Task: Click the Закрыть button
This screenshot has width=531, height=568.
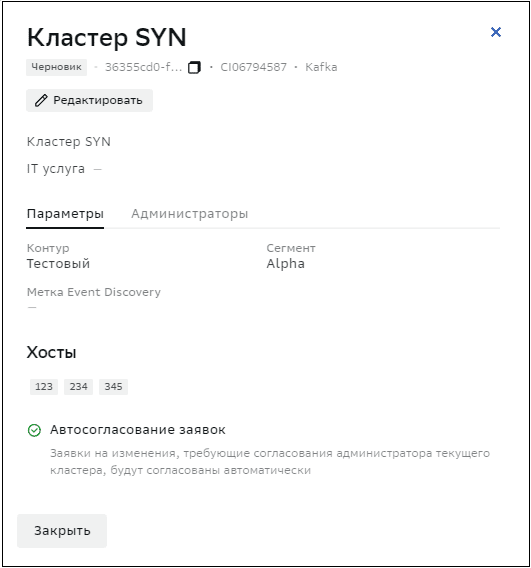Action: point(62,531)
